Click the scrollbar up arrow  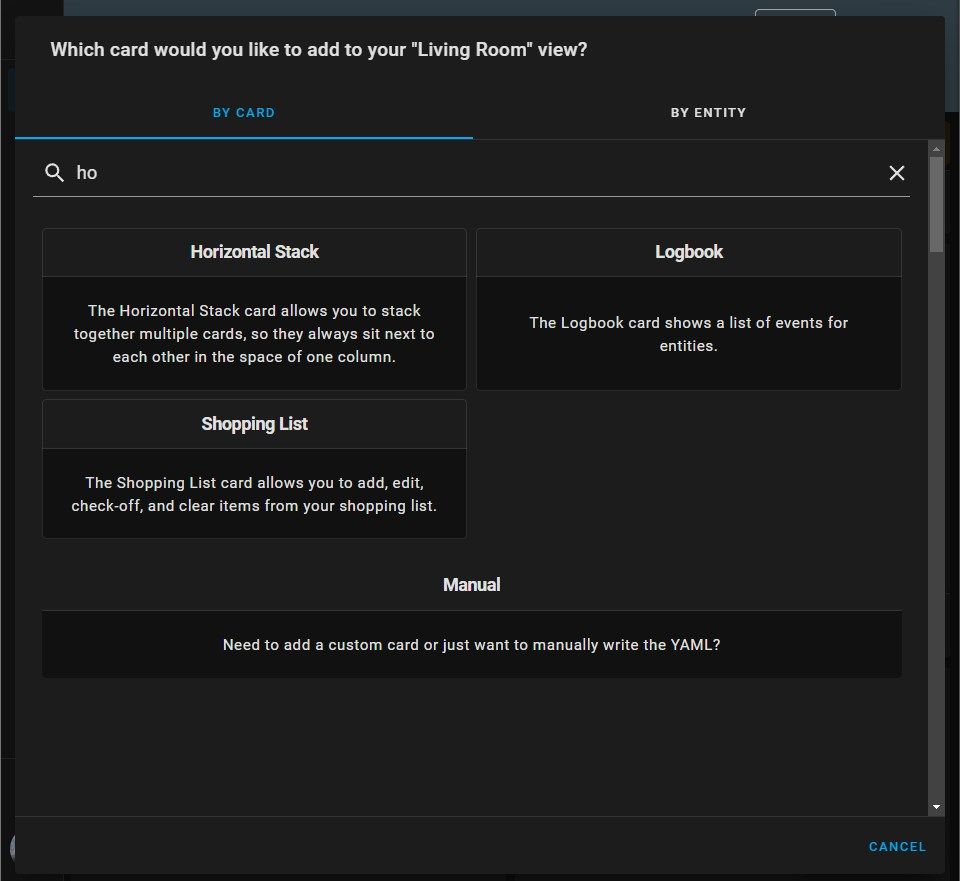tap(936, 149)
